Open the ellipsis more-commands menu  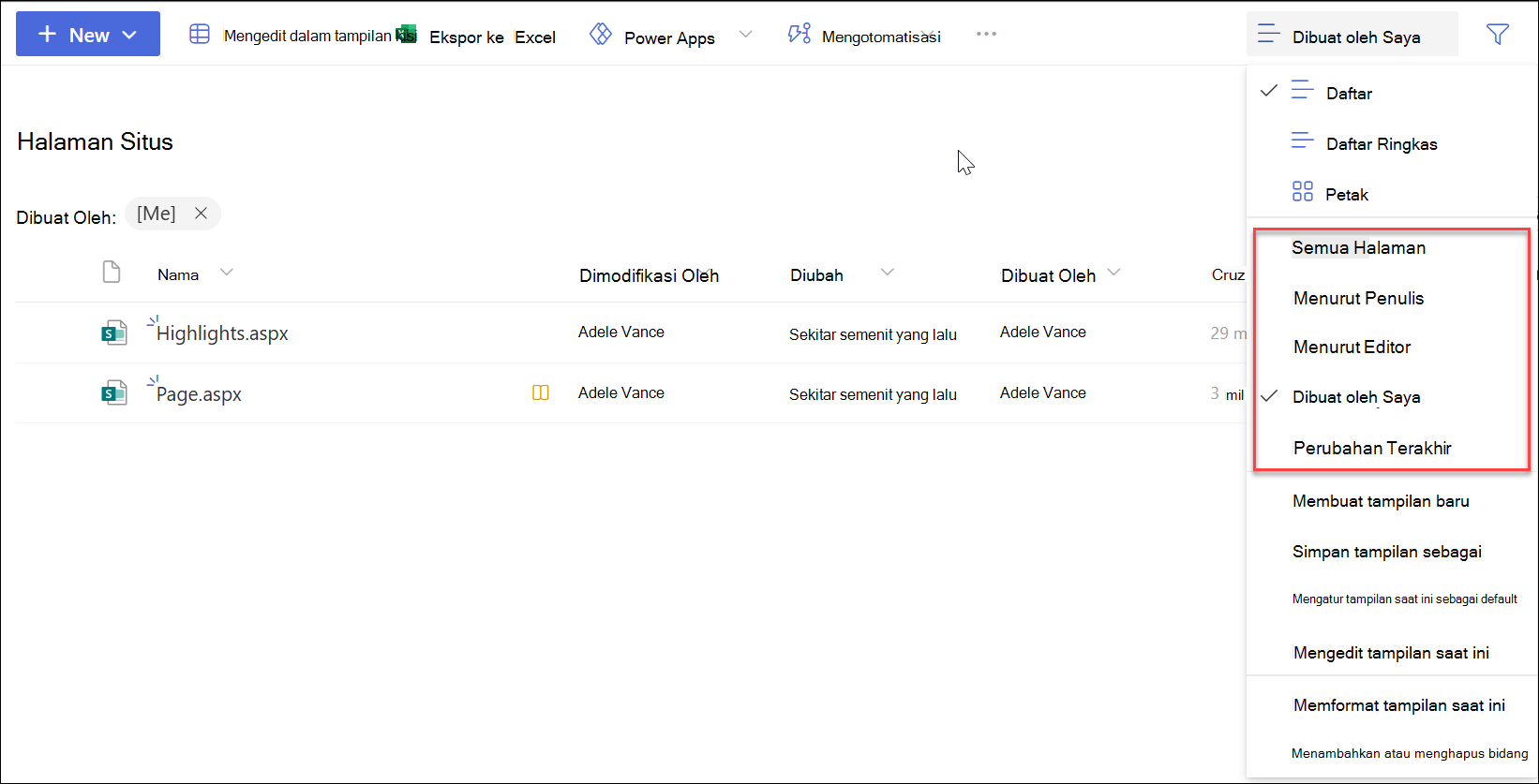coord(986,34)
